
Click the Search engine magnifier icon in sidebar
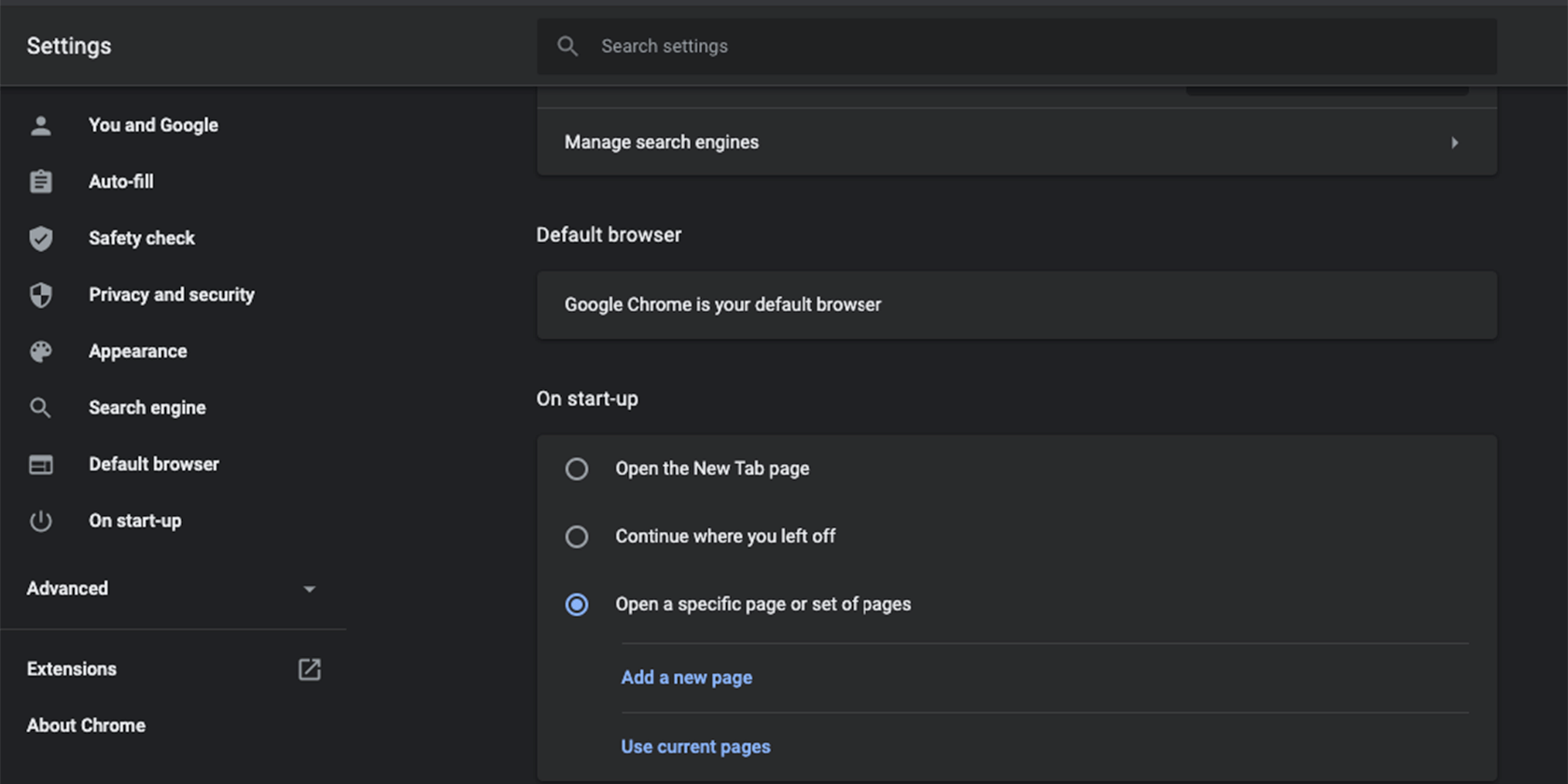pos(40,408)
